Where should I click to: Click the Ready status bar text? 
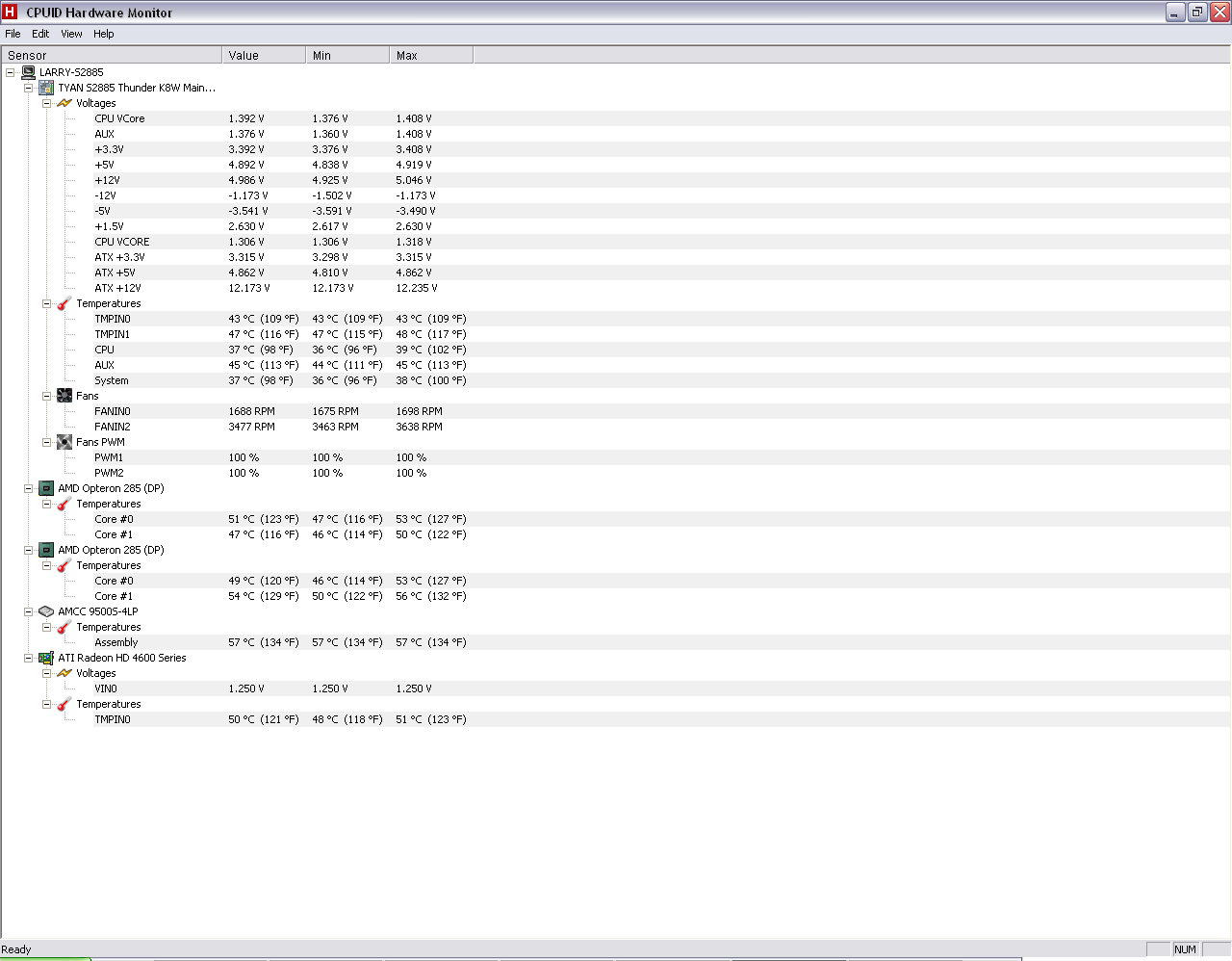16,949
